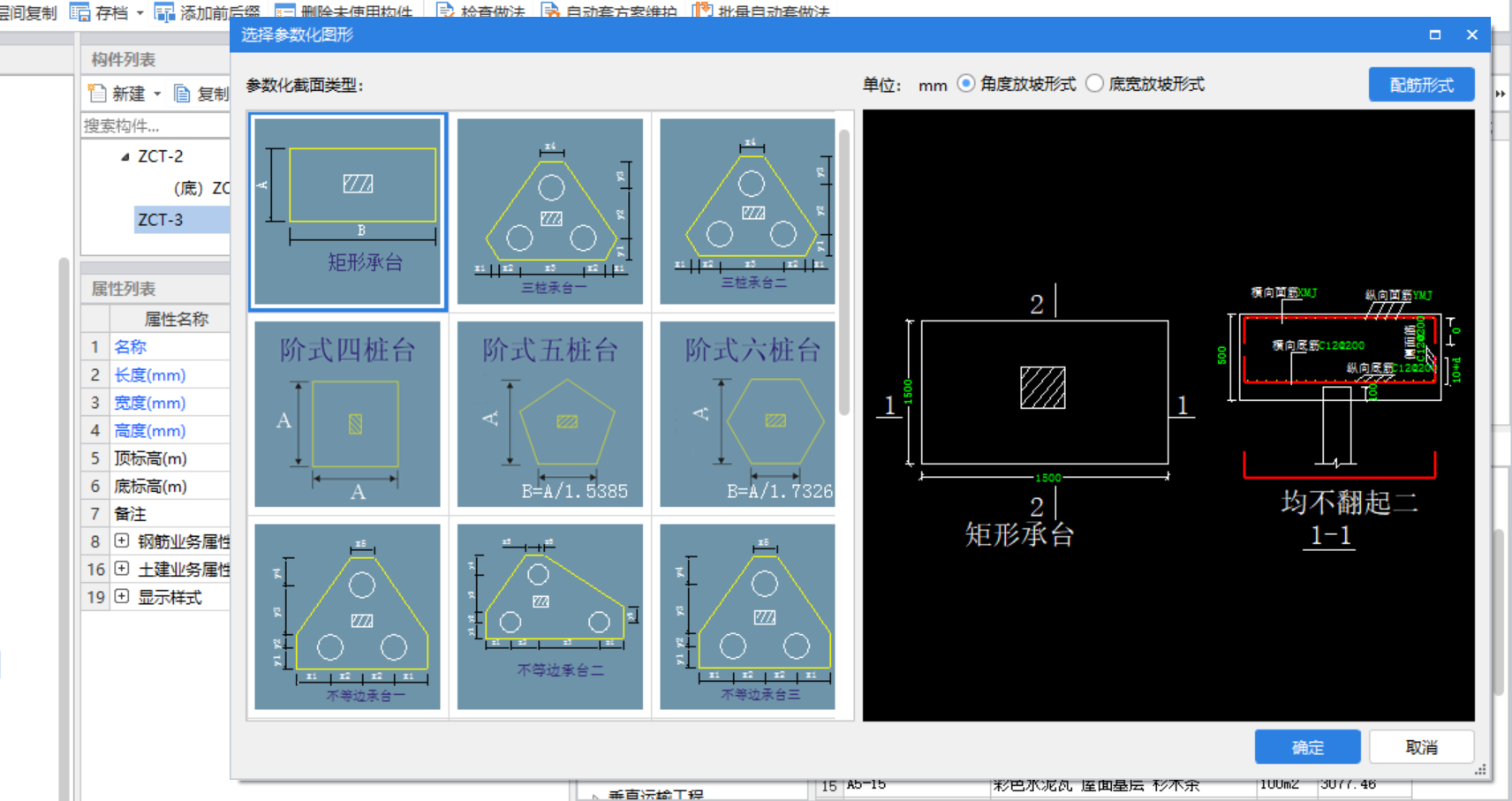Screen dimensions: 1512x801
Task: Click the 500 dimension in section preview
Action: pyautogui.click(x=1222, y=355)
